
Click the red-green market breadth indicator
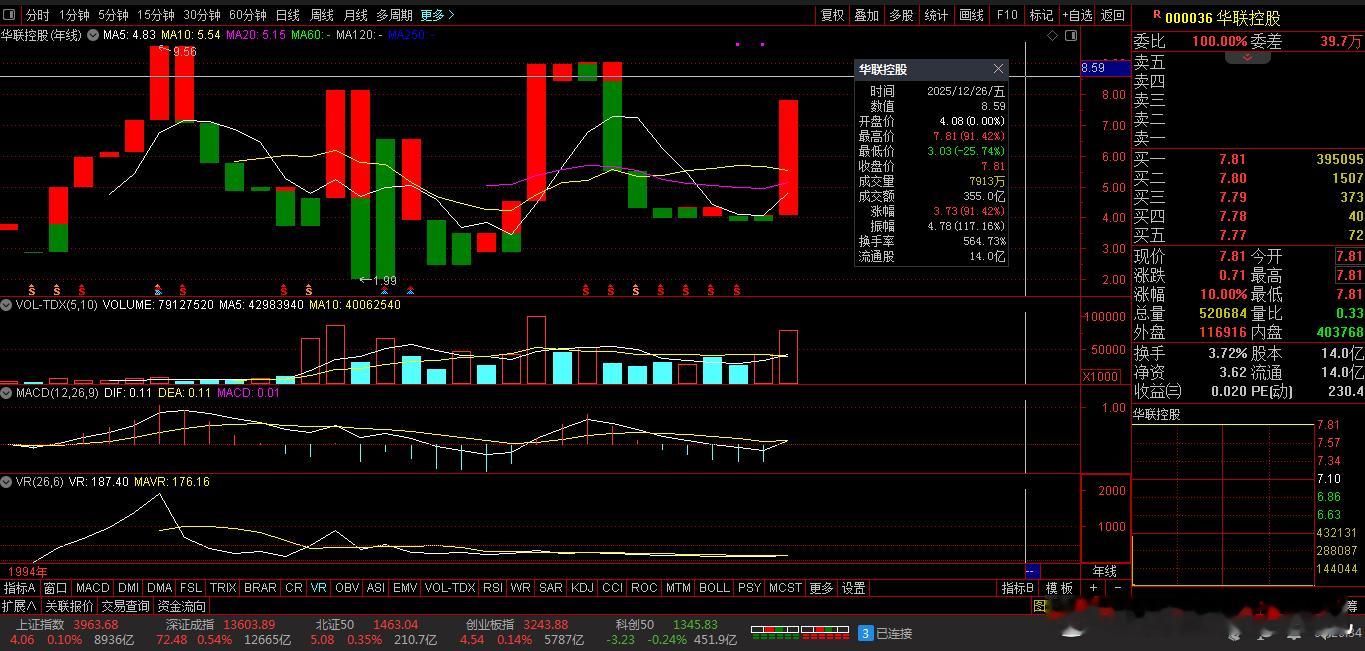(x=800, y=633)
